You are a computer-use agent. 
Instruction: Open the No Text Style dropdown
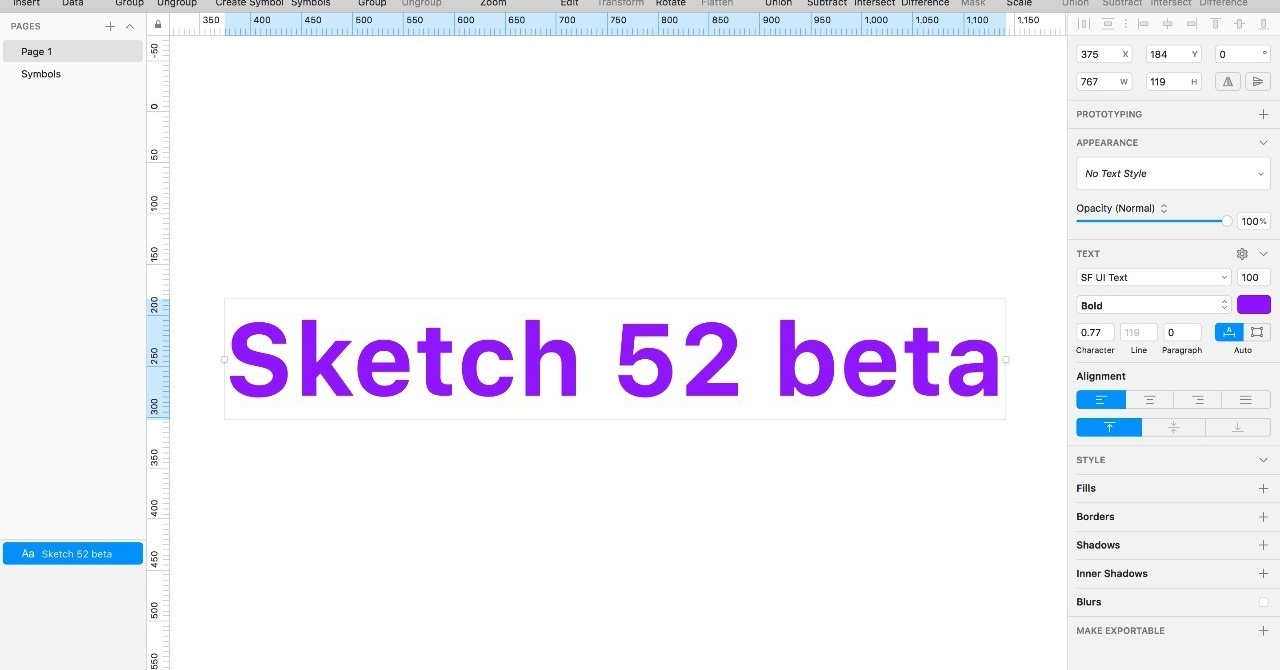coord(1173,174)
